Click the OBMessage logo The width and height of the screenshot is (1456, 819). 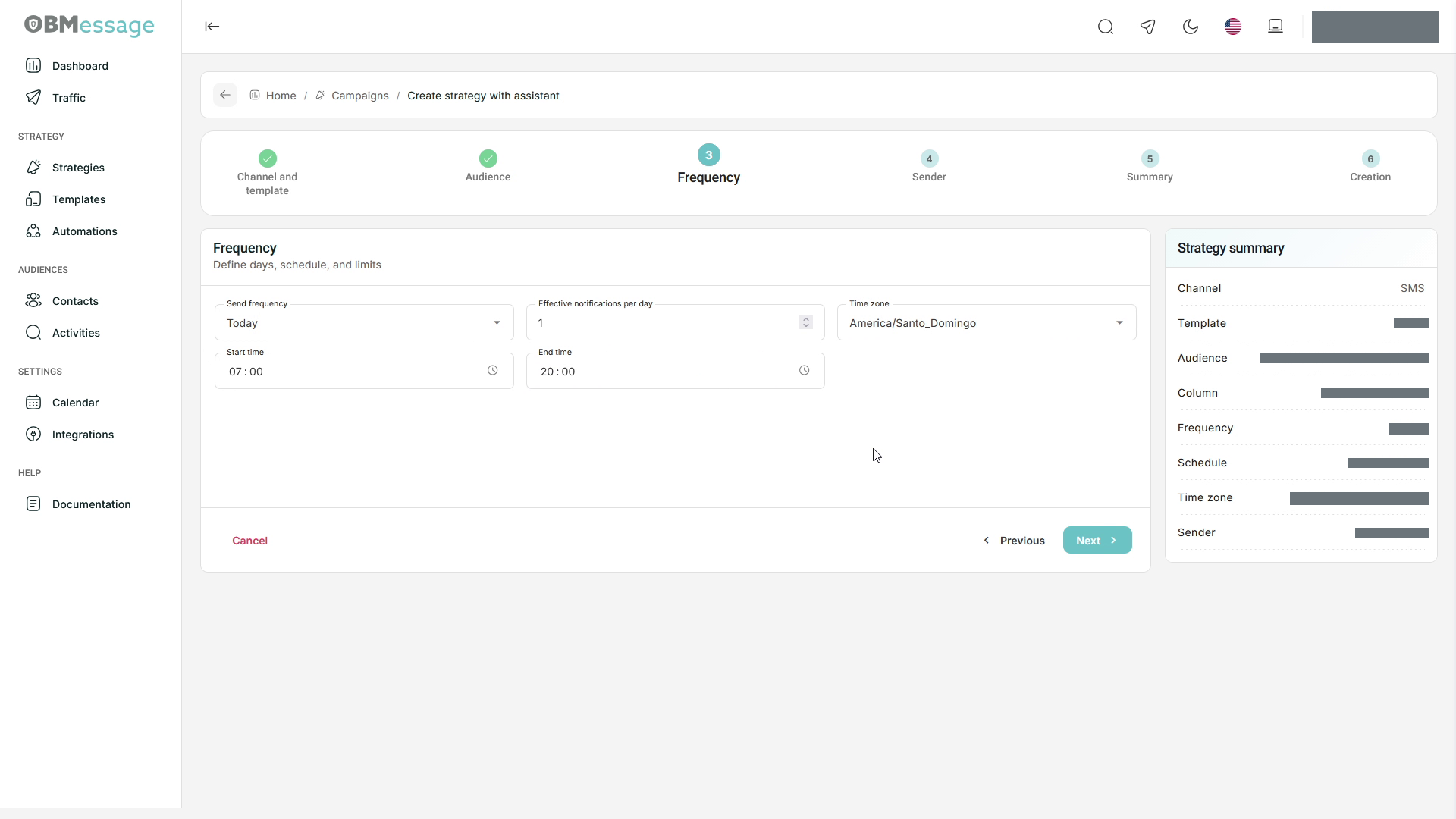click(89, 26)
